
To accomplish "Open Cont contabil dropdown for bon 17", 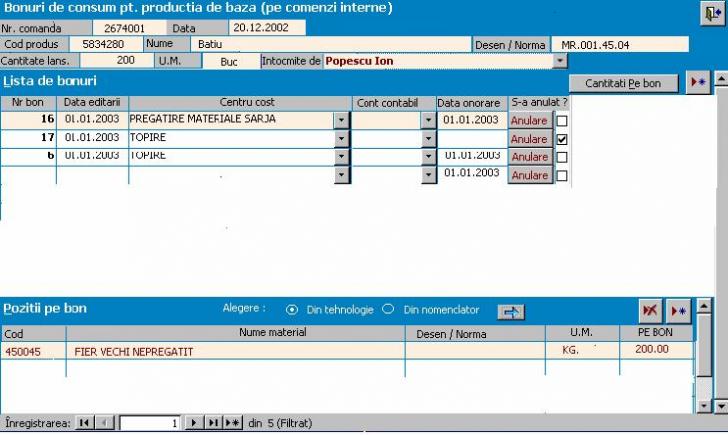I will 429,139.
